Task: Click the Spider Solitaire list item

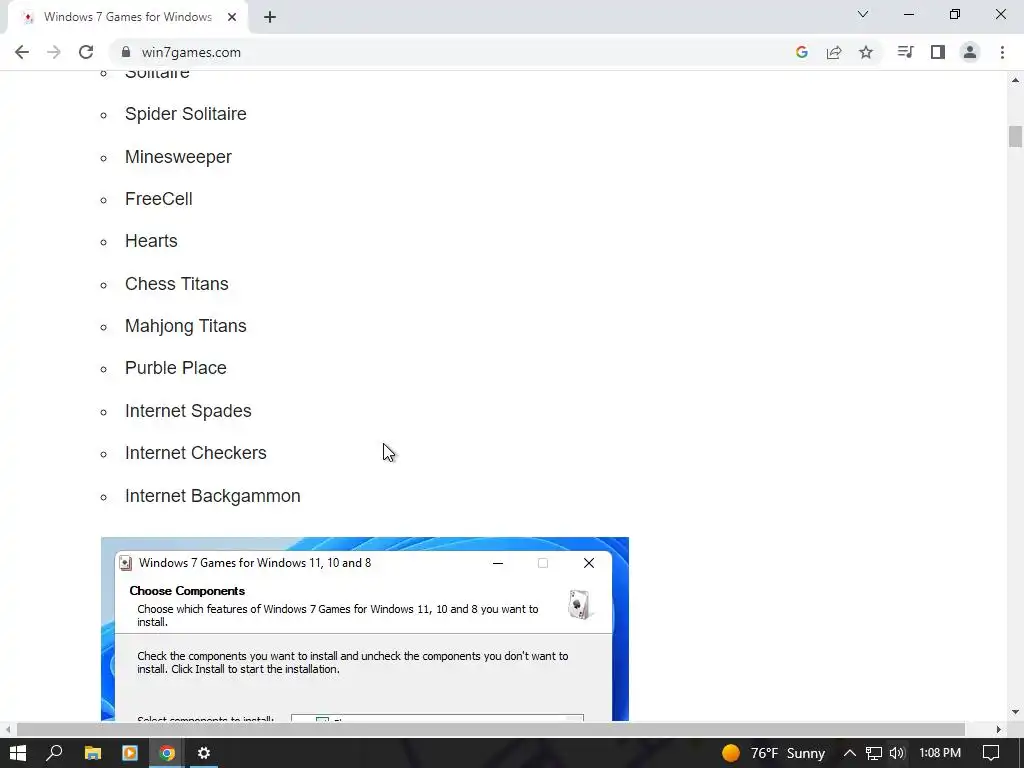Action: click(185, 114)
